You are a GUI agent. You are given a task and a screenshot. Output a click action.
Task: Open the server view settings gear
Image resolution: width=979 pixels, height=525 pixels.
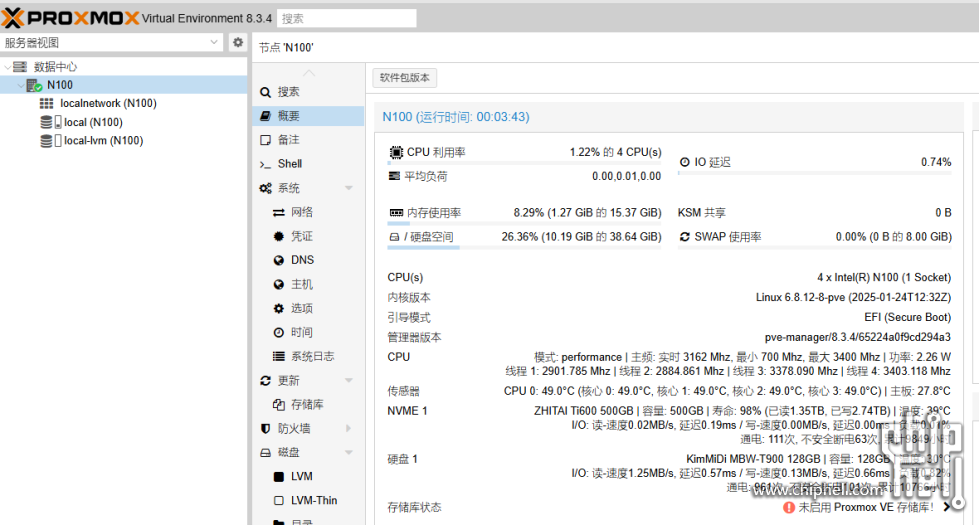(238, 42)
